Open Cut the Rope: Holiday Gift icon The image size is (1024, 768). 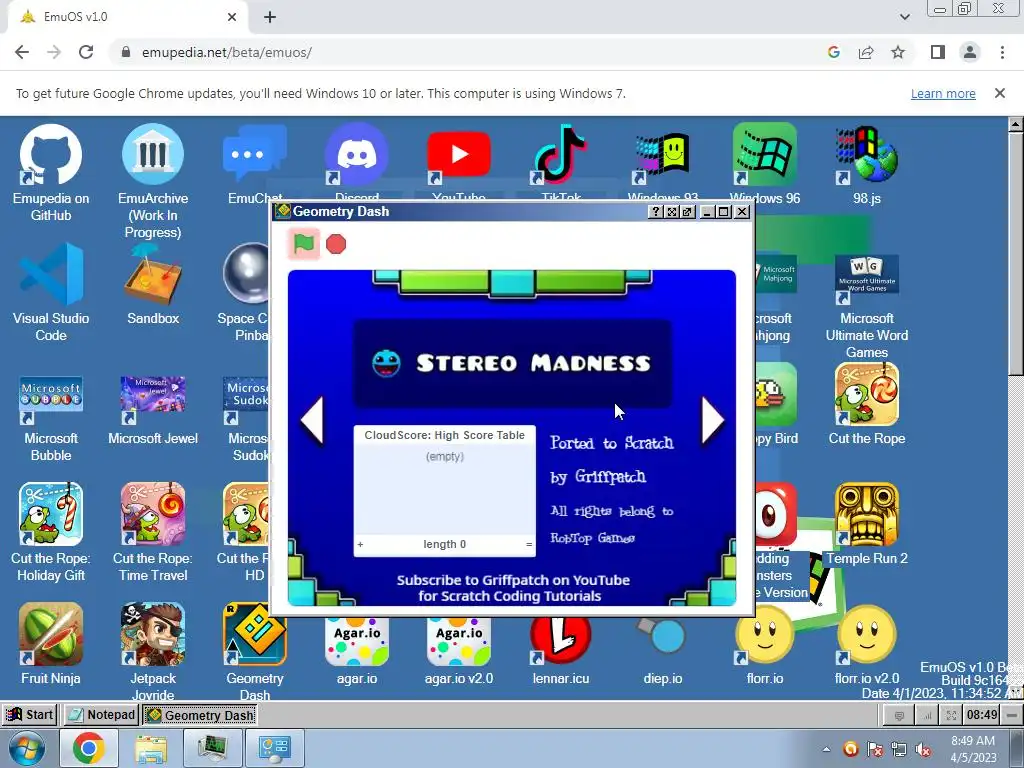(x=51, y=532)
